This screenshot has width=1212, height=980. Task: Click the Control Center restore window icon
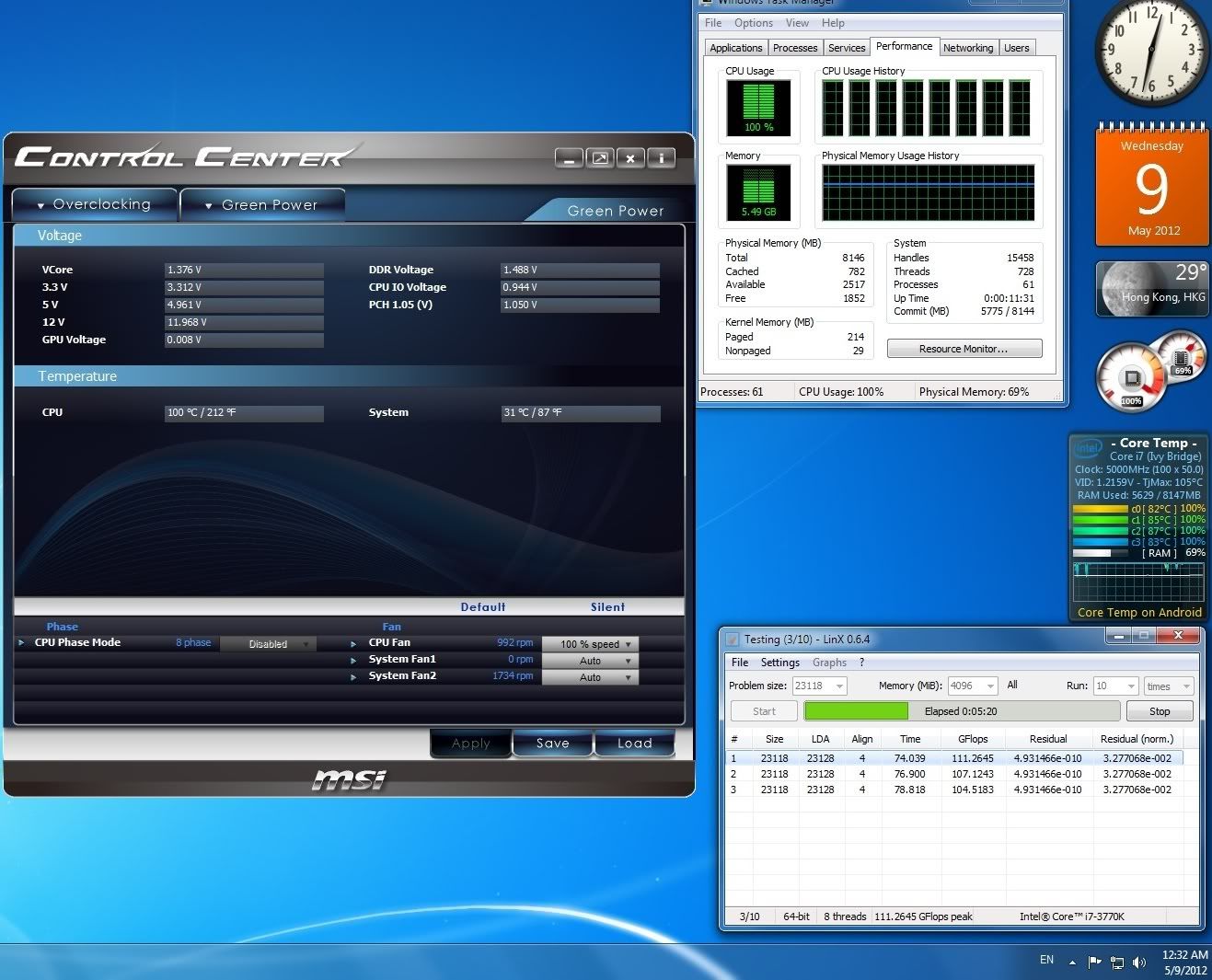[600, 158]
